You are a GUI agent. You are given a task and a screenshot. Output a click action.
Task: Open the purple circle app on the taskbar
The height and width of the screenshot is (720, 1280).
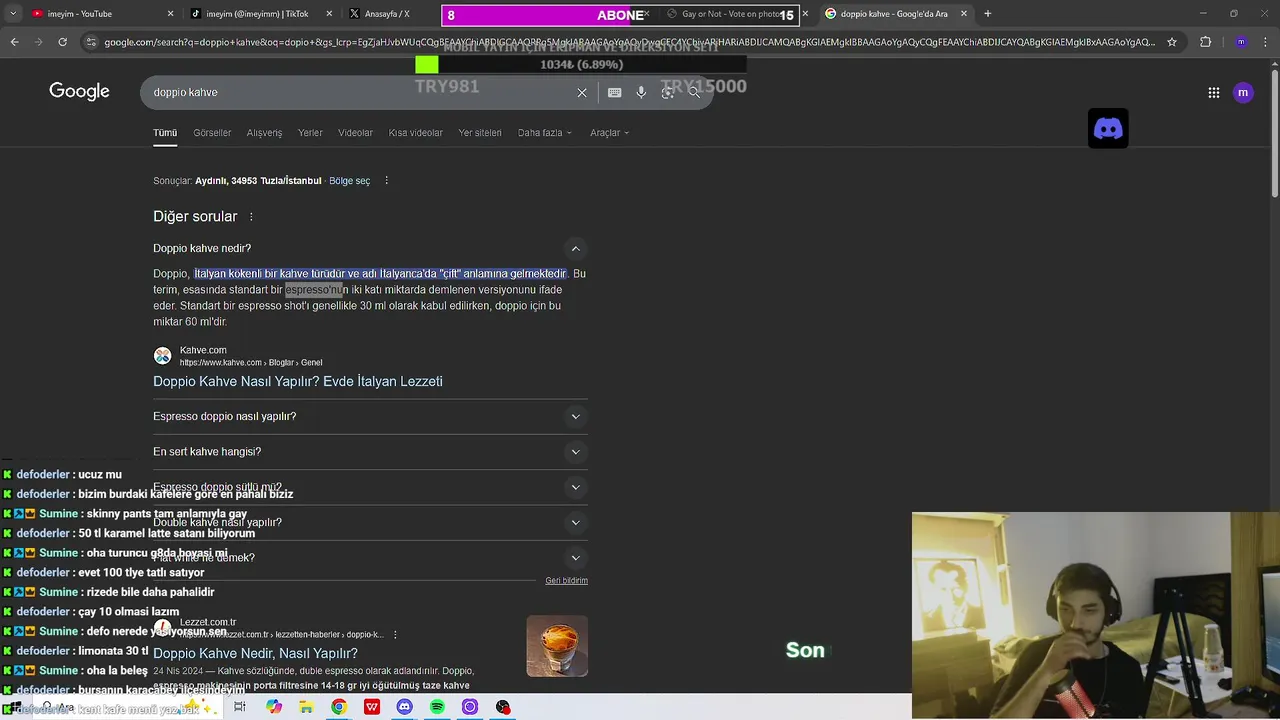click(x=470, y=707)
